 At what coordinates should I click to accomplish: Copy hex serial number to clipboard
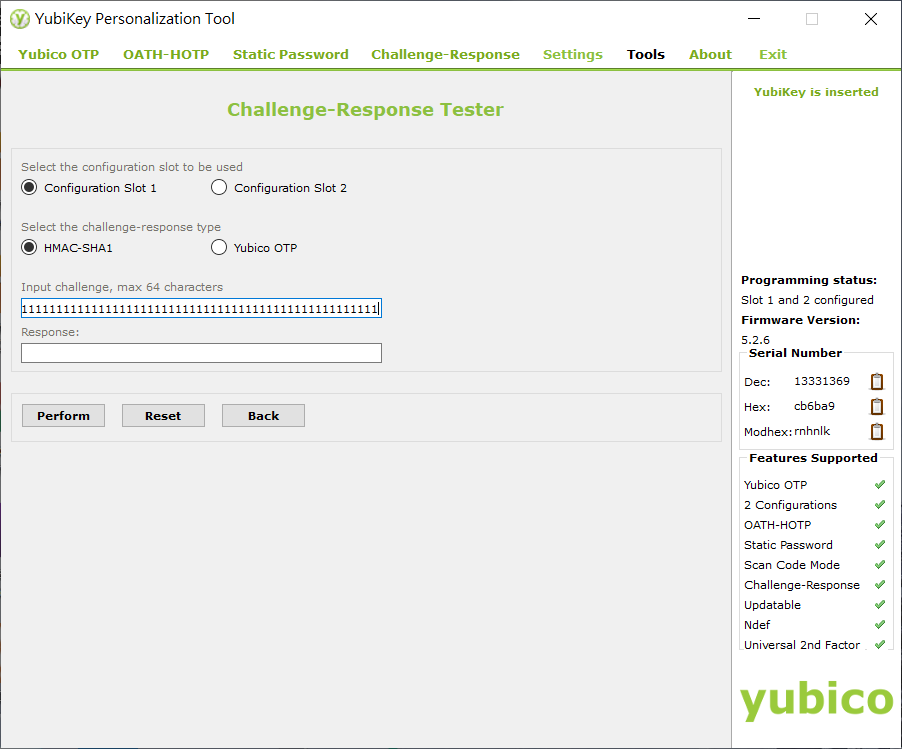point(877,407)
